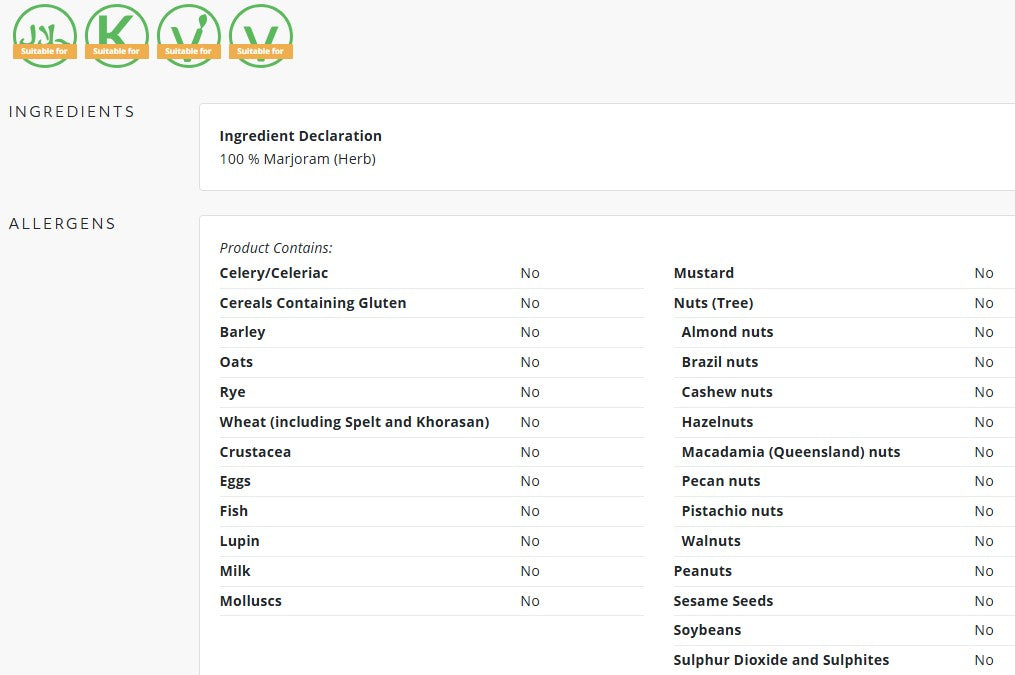Click the 'No' value in the Milk row

click(x=530, y=571)
